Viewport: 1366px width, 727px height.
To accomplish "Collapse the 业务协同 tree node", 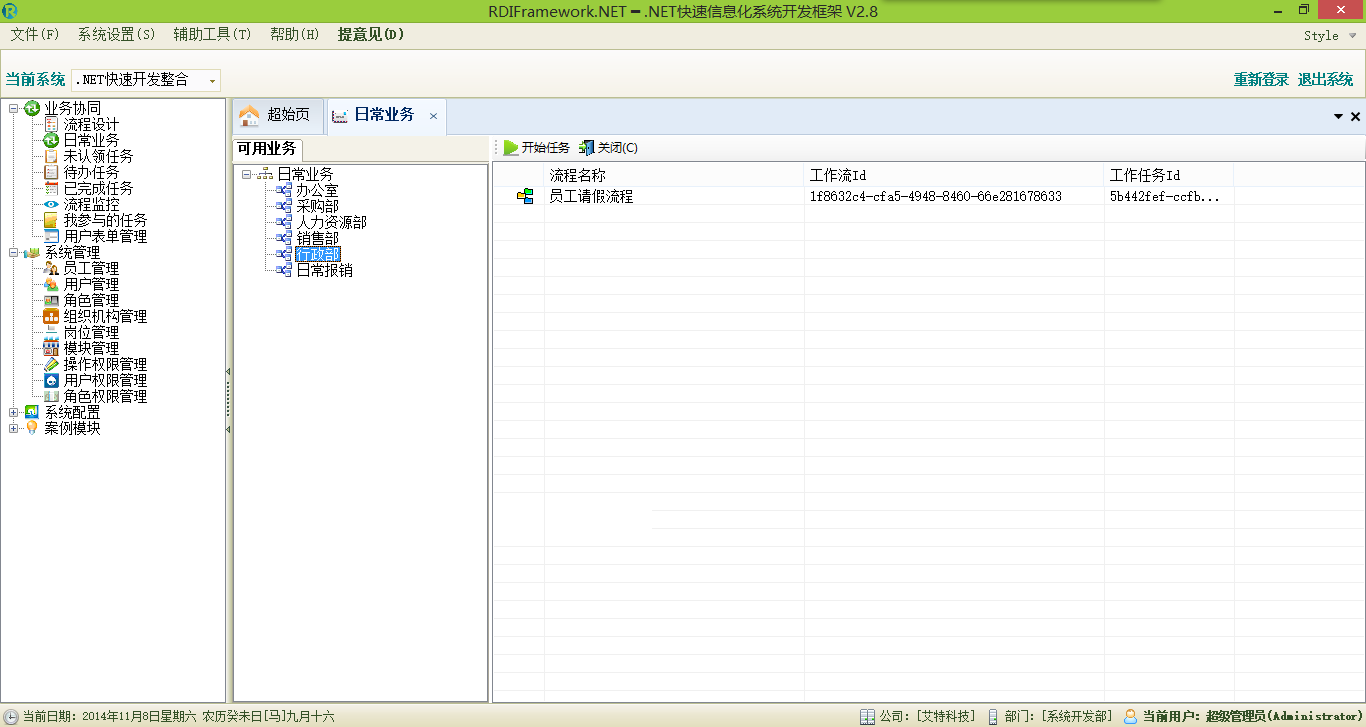I will pyautogui.click(x=14, y=108).
